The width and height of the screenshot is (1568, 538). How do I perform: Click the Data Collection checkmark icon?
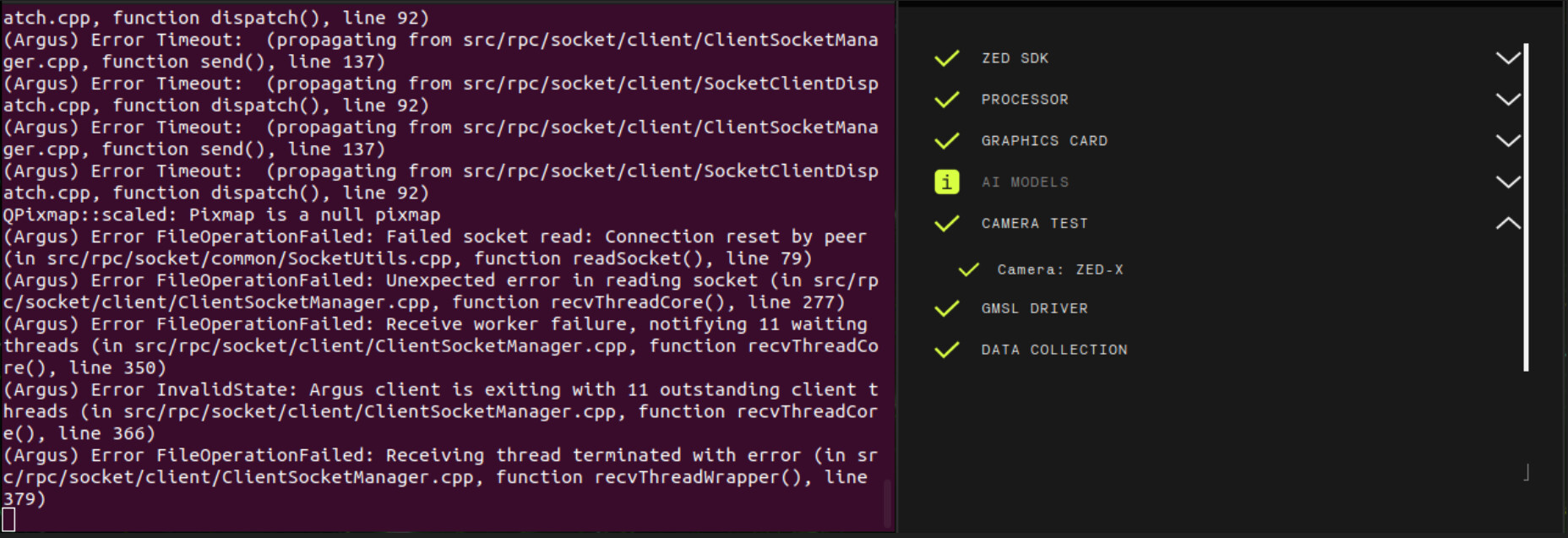point(947,350)
